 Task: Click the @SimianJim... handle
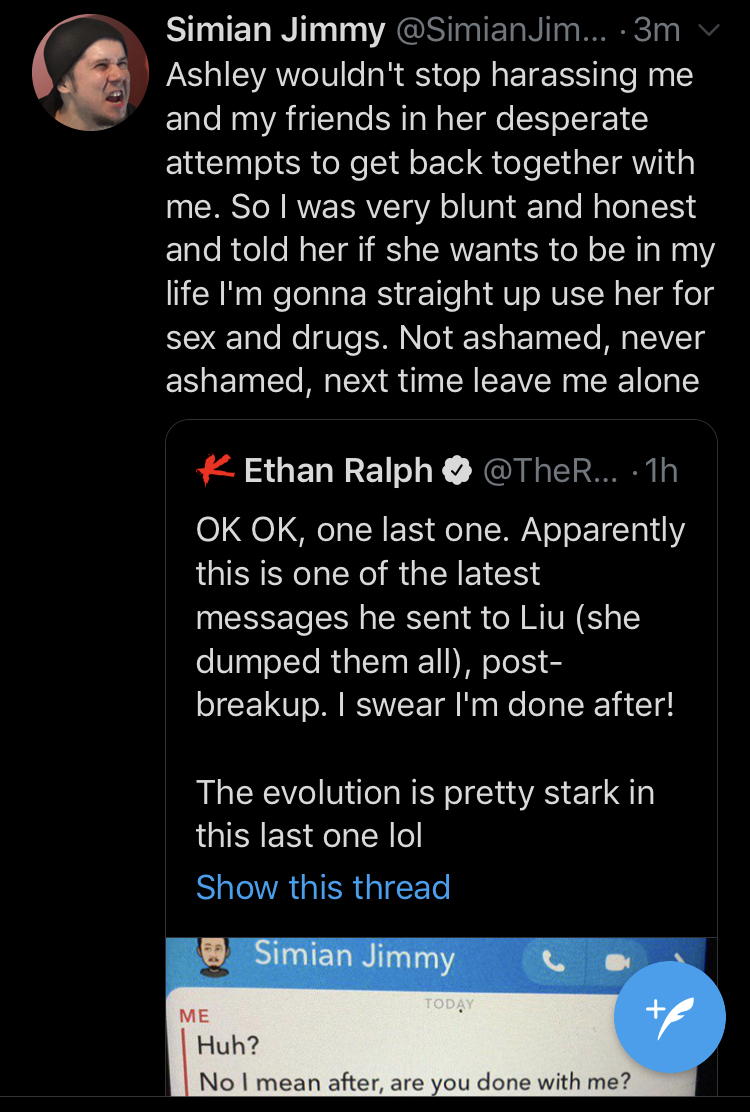coord(501,30)
